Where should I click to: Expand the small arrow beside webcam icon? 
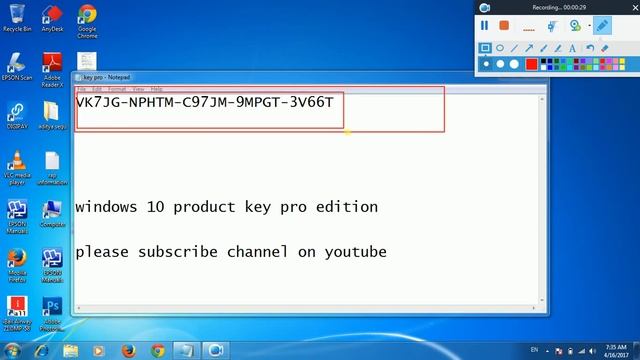pos(589,26)
